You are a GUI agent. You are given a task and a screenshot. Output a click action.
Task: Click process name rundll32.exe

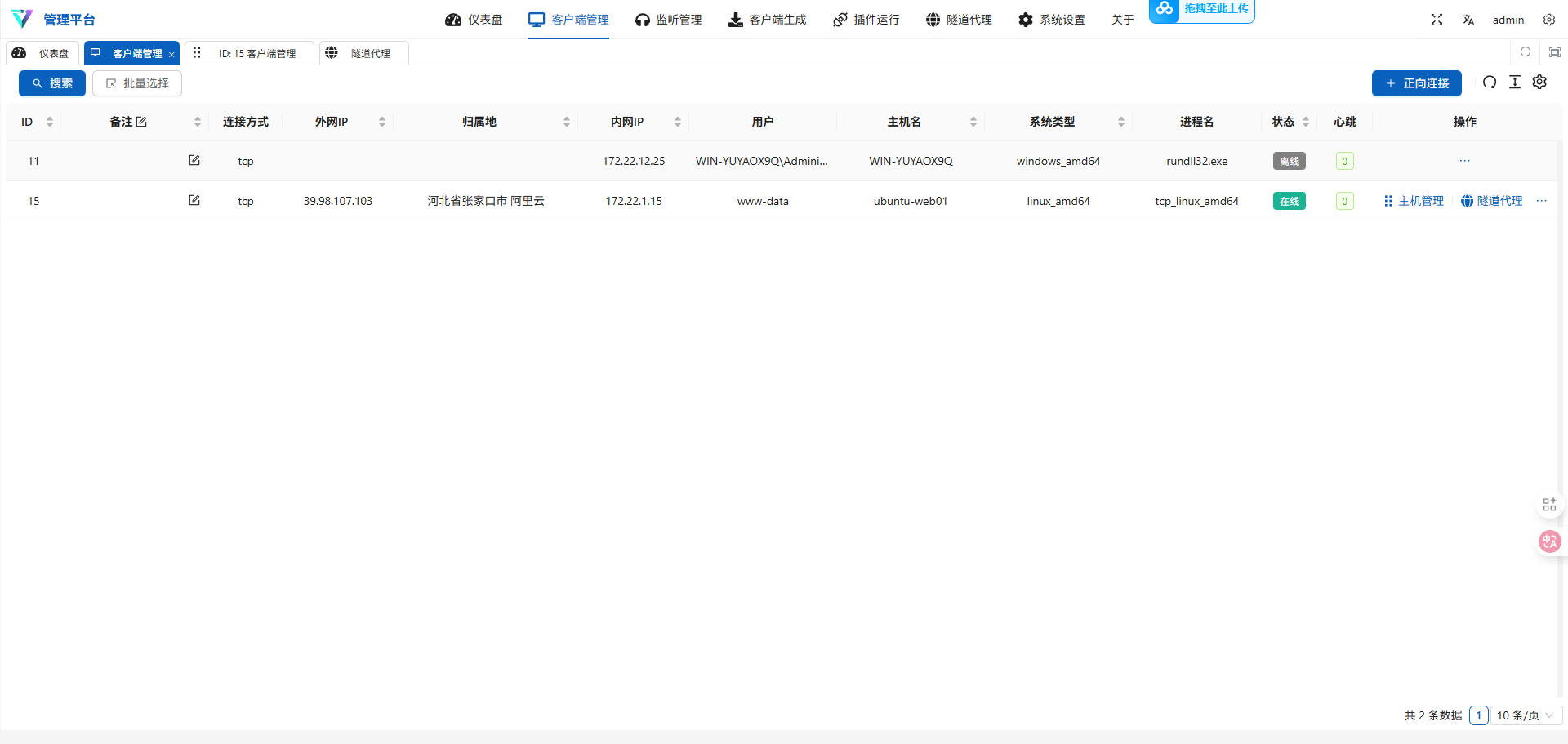pyautogui.click(x=1197, y=161)
